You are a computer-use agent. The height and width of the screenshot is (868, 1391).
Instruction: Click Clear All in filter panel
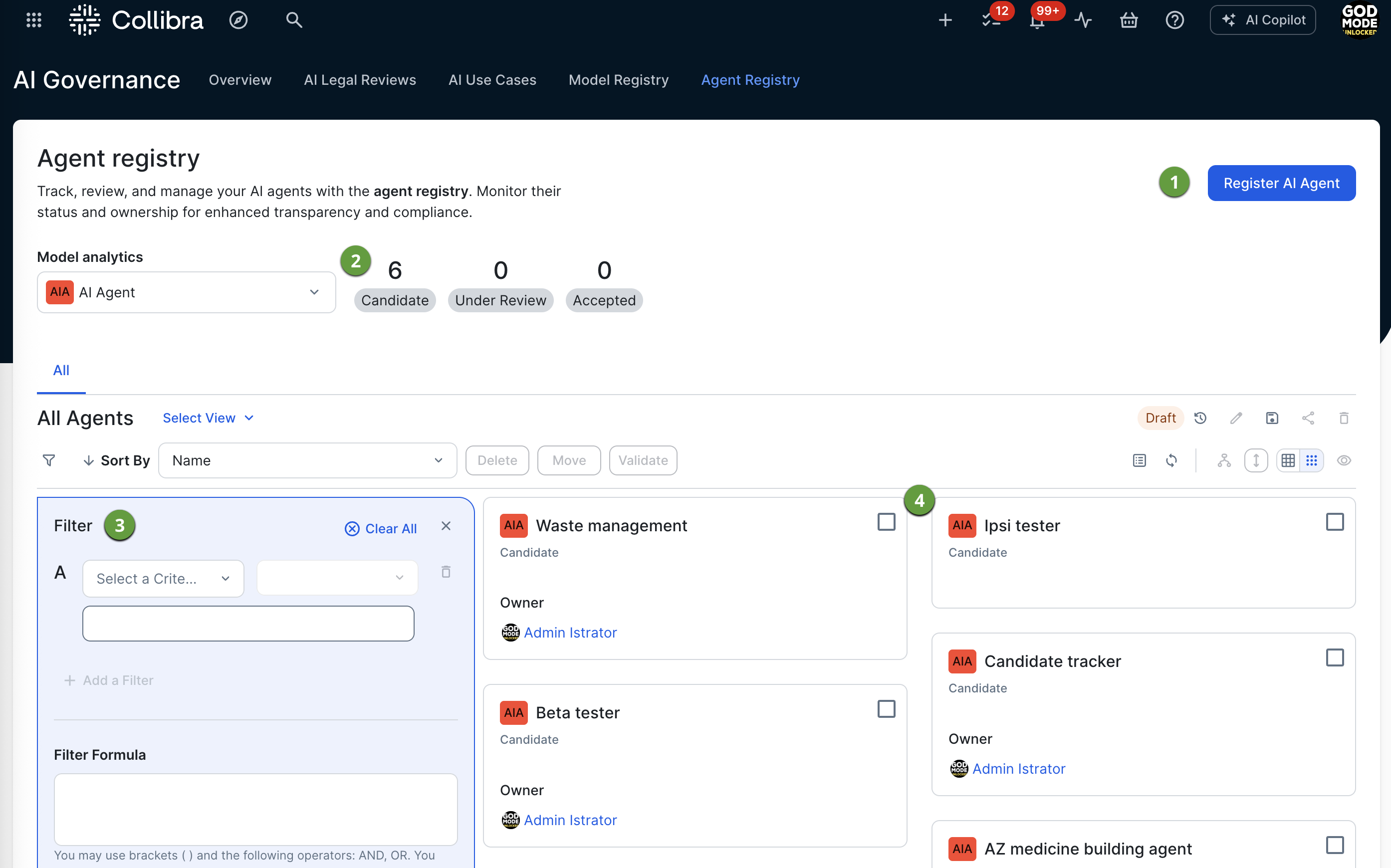(x=381, y=529)
